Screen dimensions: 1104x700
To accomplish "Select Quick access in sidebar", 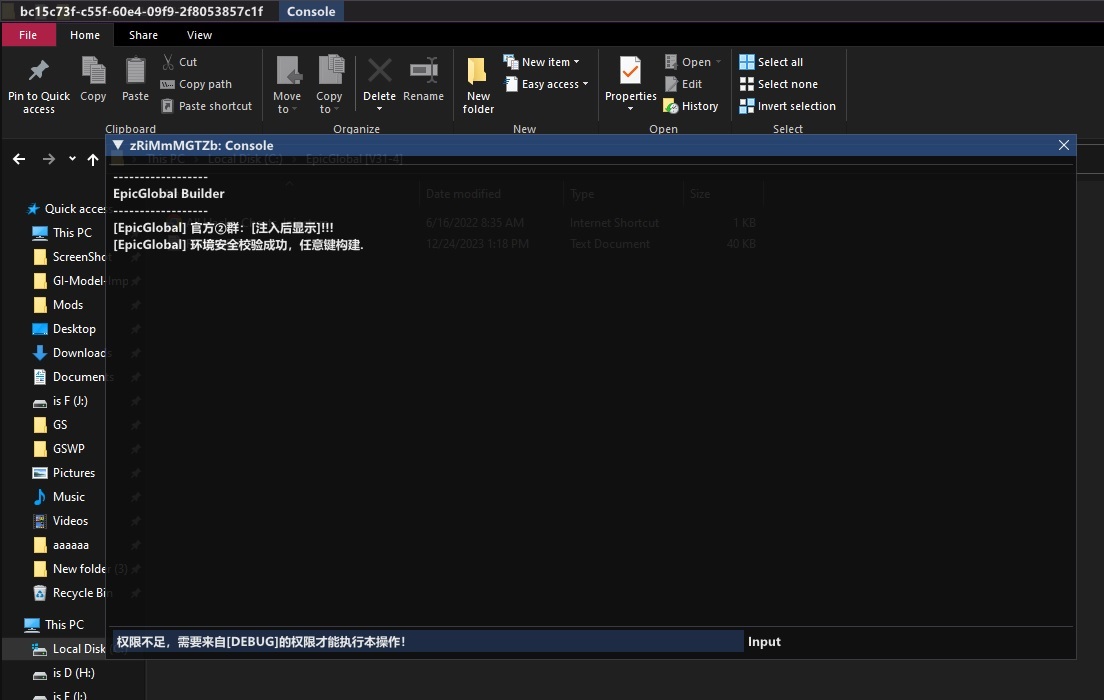I will [x=66, y=208].
